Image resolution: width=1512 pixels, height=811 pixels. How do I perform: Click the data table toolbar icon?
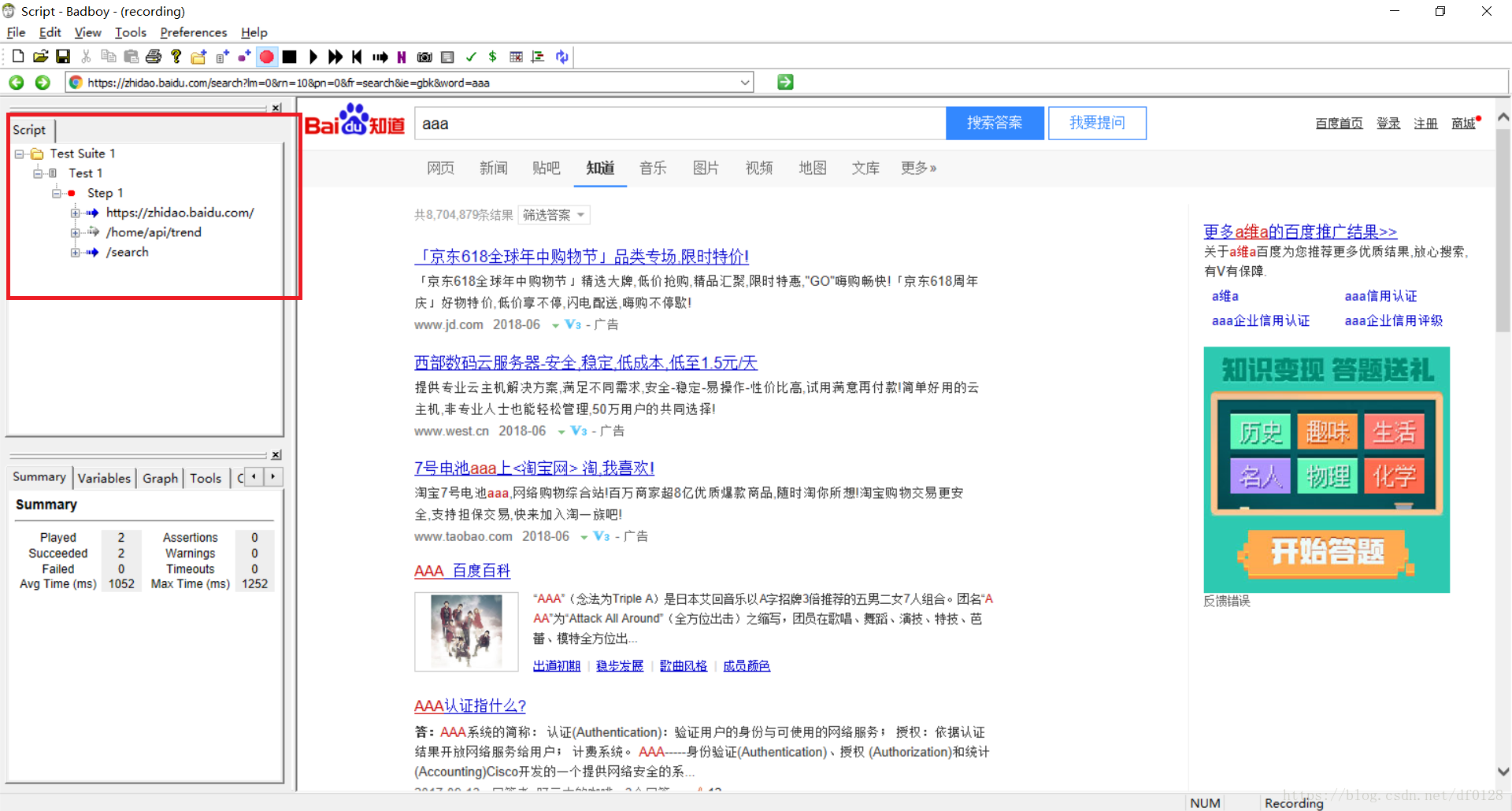pyautogui.click(x=516, y=57)
